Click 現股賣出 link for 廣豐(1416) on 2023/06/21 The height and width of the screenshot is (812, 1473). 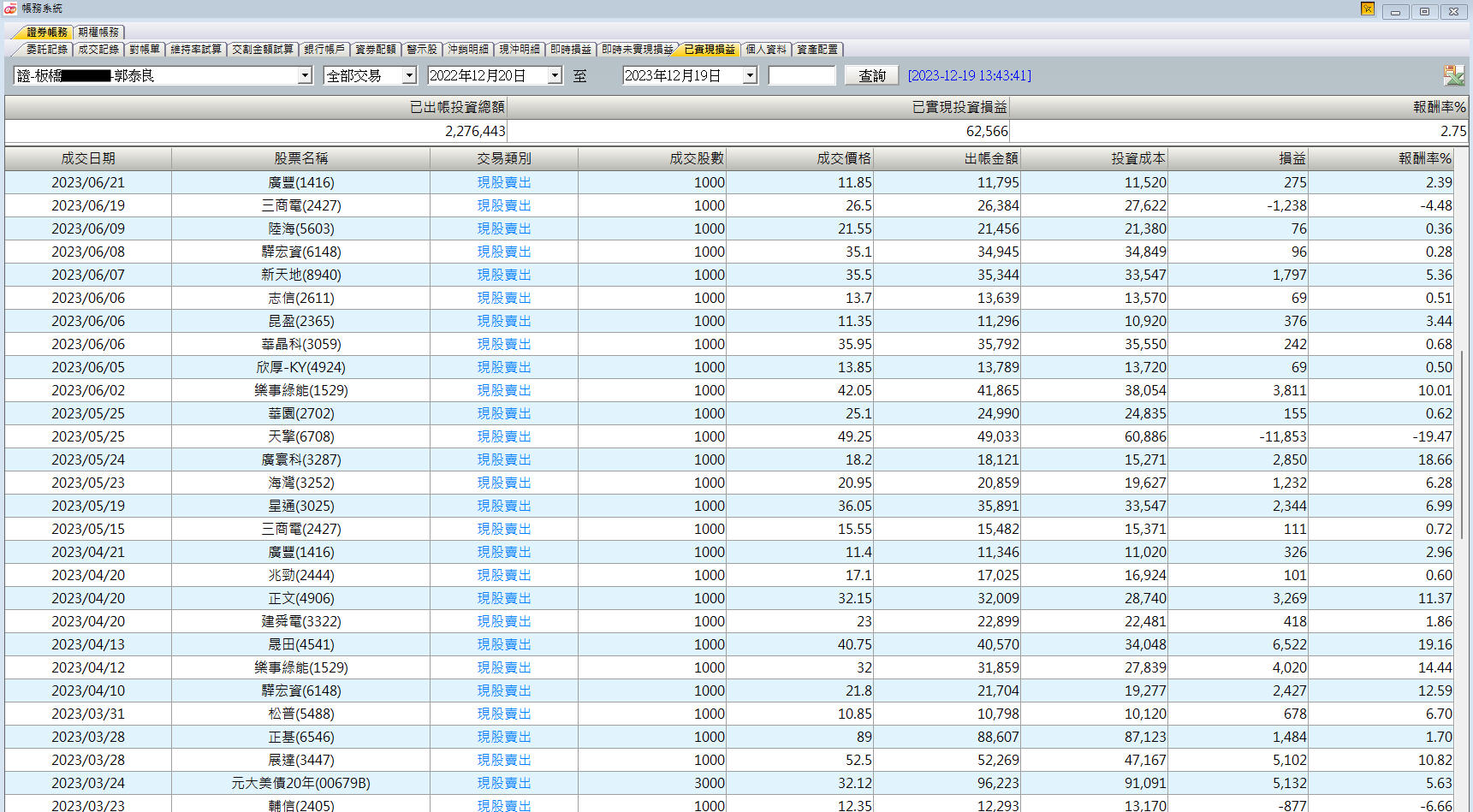(x=504, y=182)
